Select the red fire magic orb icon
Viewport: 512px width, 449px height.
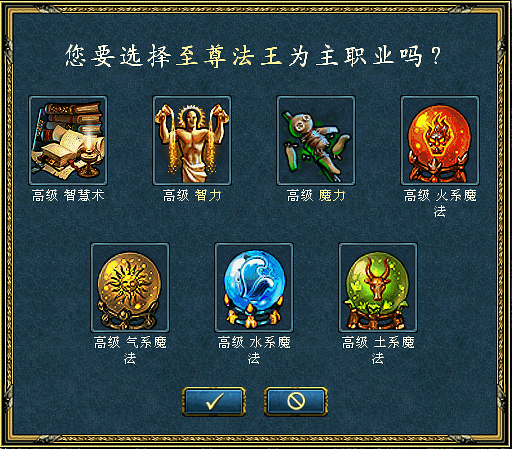[x=440, y=140]
